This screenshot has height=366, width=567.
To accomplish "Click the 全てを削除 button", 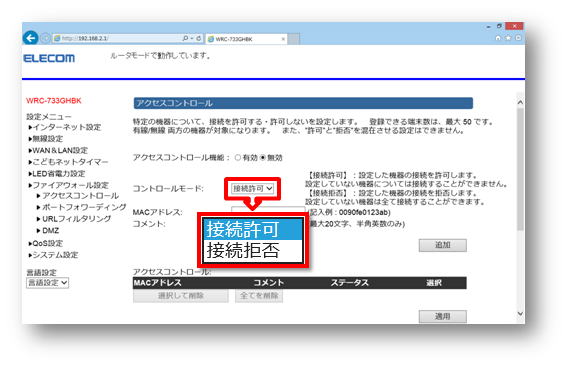I will point(259,296).
